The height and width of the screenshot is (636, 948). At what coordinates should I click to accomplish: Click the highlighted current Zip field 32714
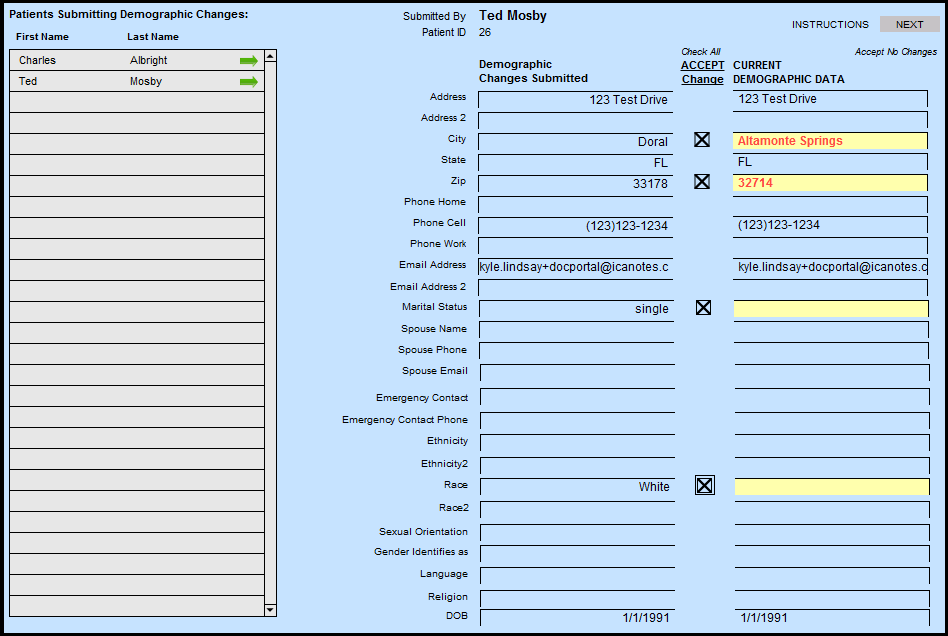point(830,183)
